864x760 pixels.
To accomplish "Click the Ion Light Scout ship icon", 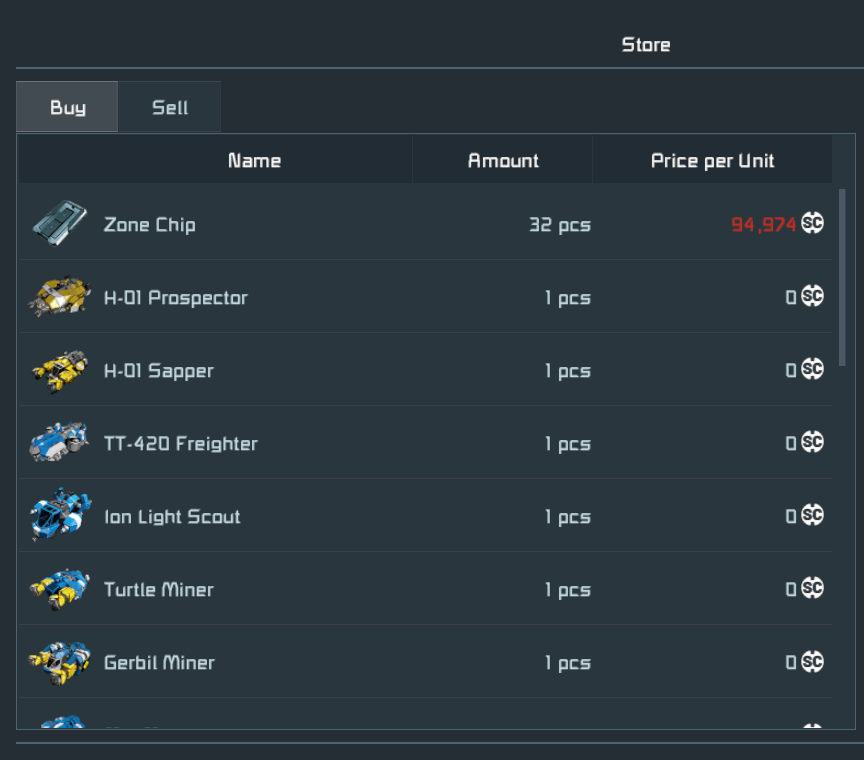I will tap(60, 516).
